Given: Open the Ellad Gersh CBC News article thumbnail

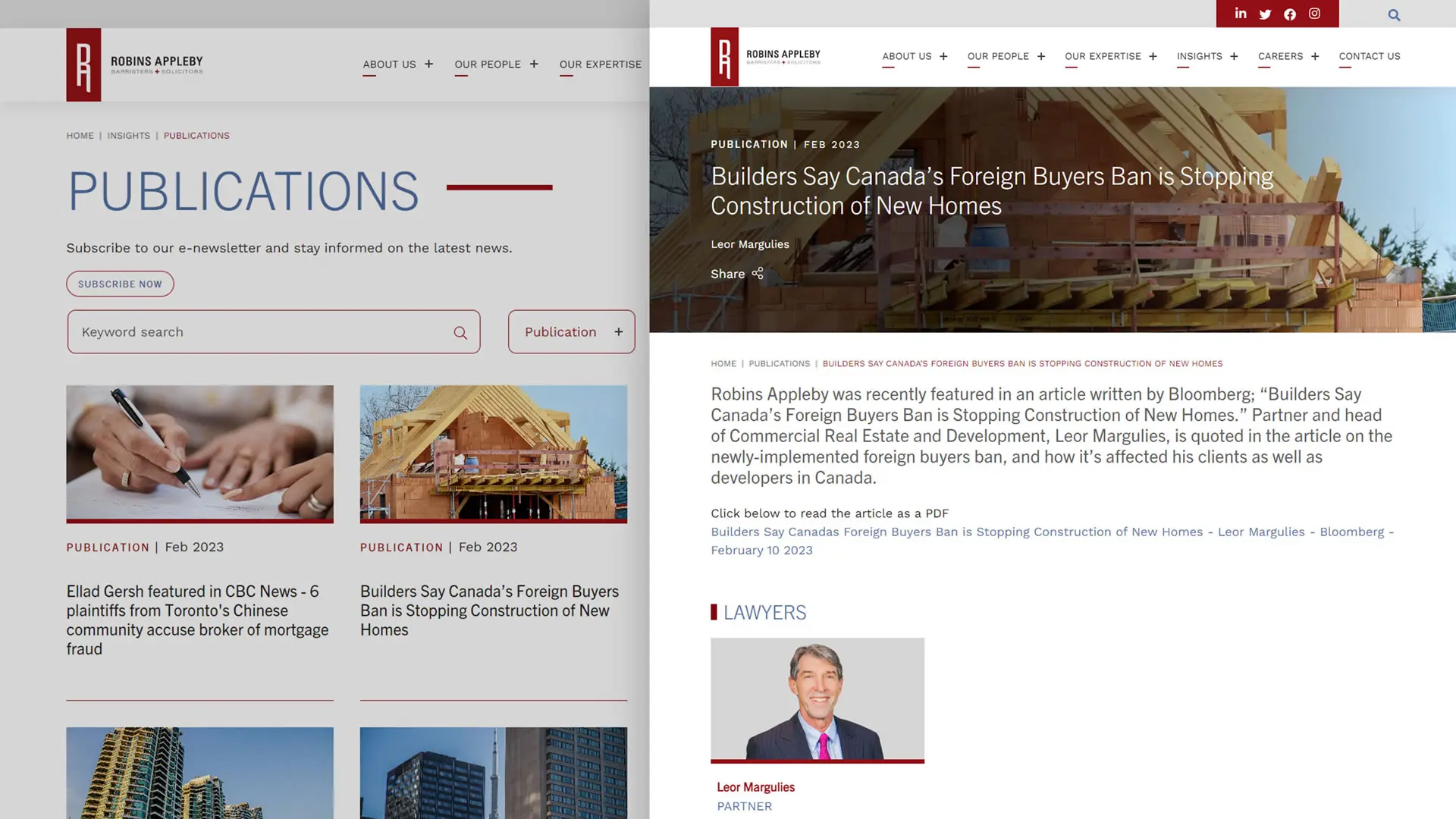Looking at the screenshot, I should [x=199, y=453].
